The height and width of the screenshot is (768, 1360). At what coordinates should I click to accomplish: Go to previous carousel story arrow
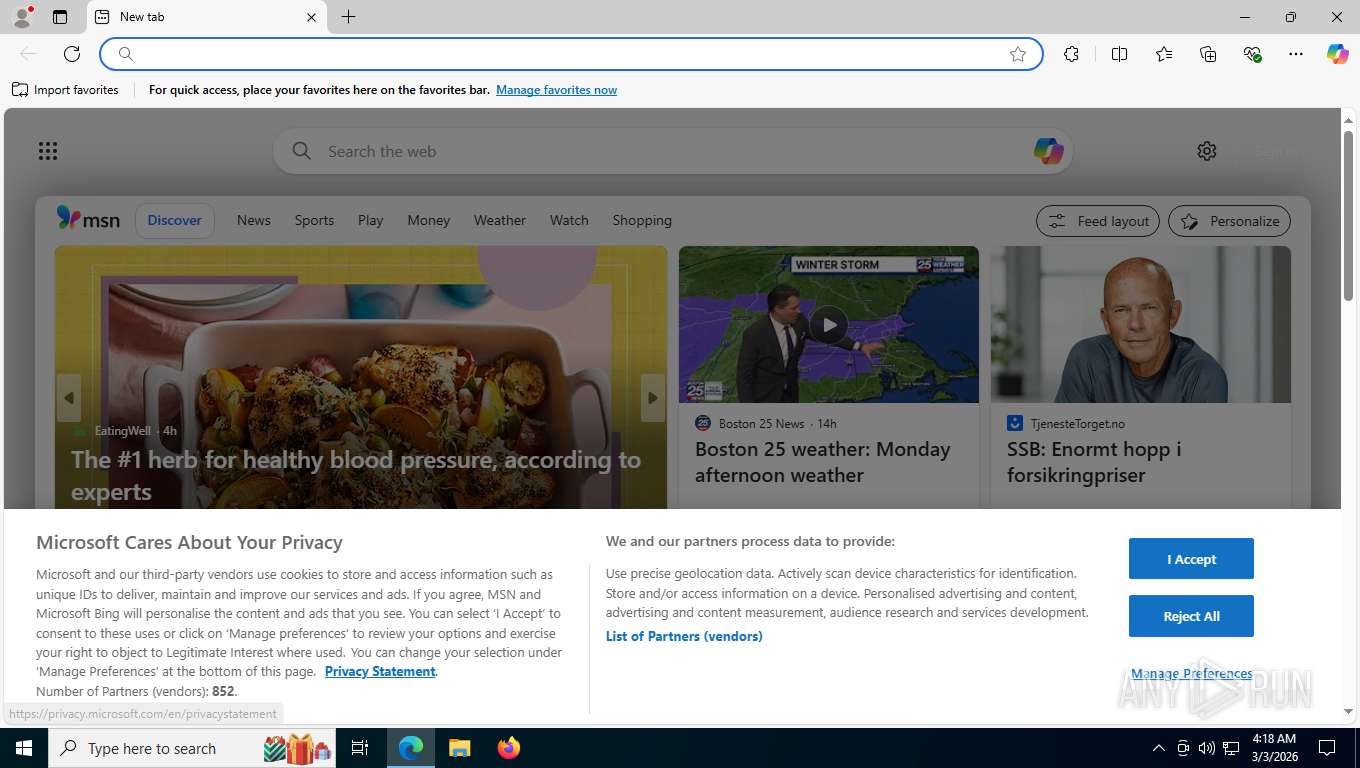coord(69,398)
